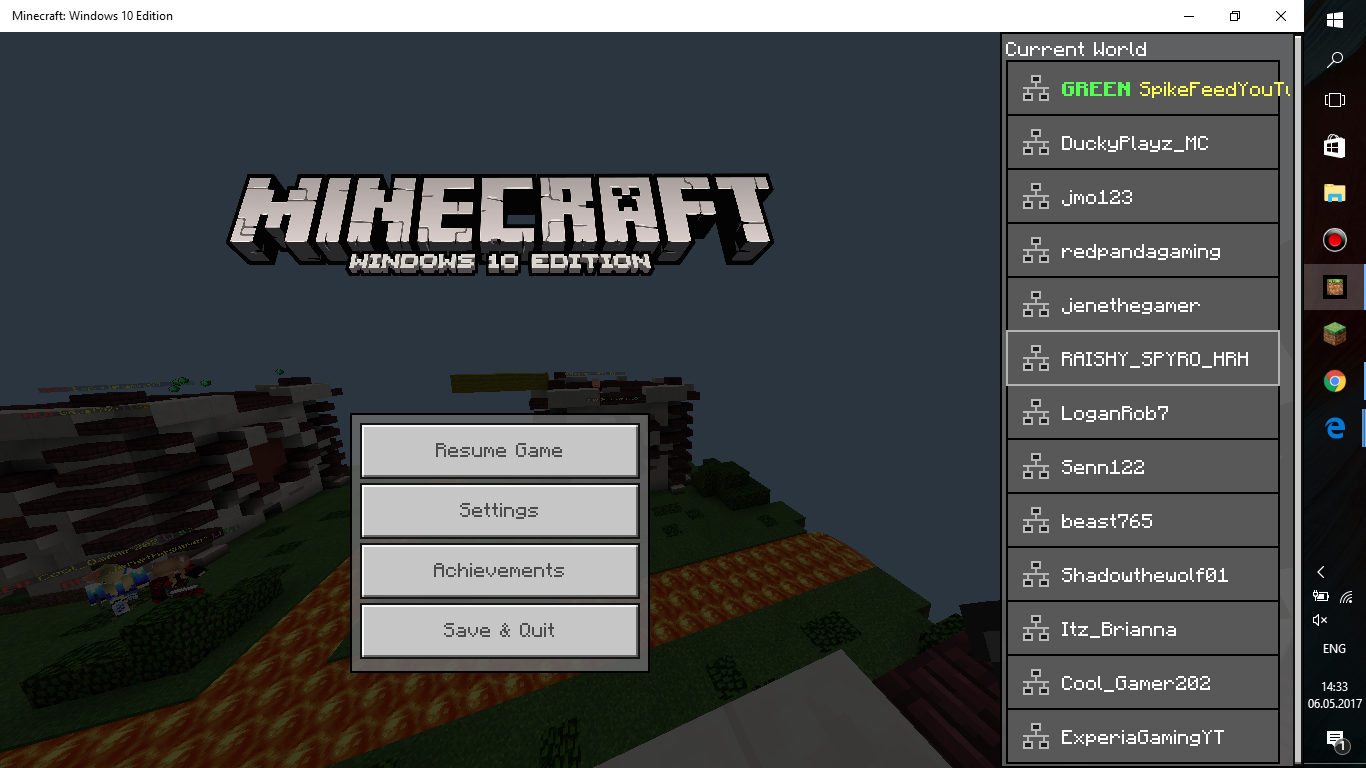
Task: Open Action Center notifications icon
Action: (x=1335, y=741)
